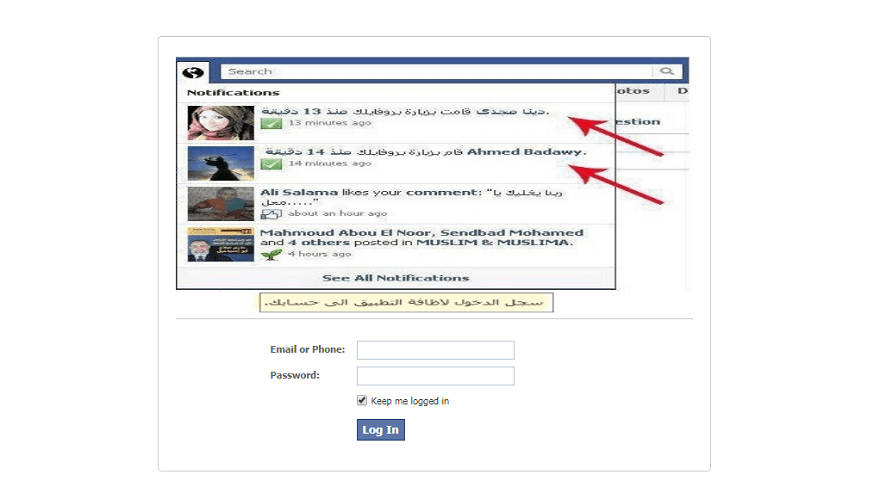The width and height of the screenshot is (880, 493).
Task: Click green checkmark icon beside 13 minutes ago
Action: (271, 123)
